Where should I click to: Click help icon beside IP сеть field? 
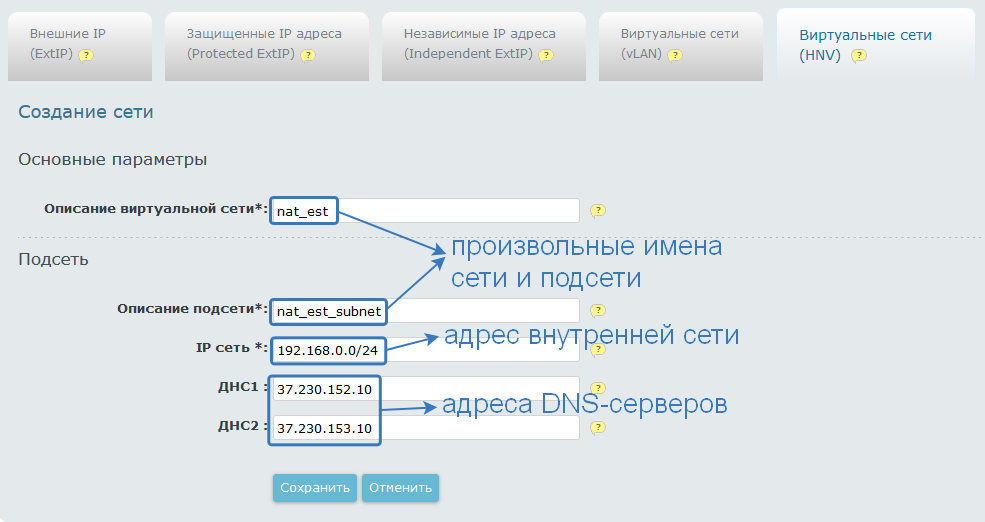click(x=598, y=349)
